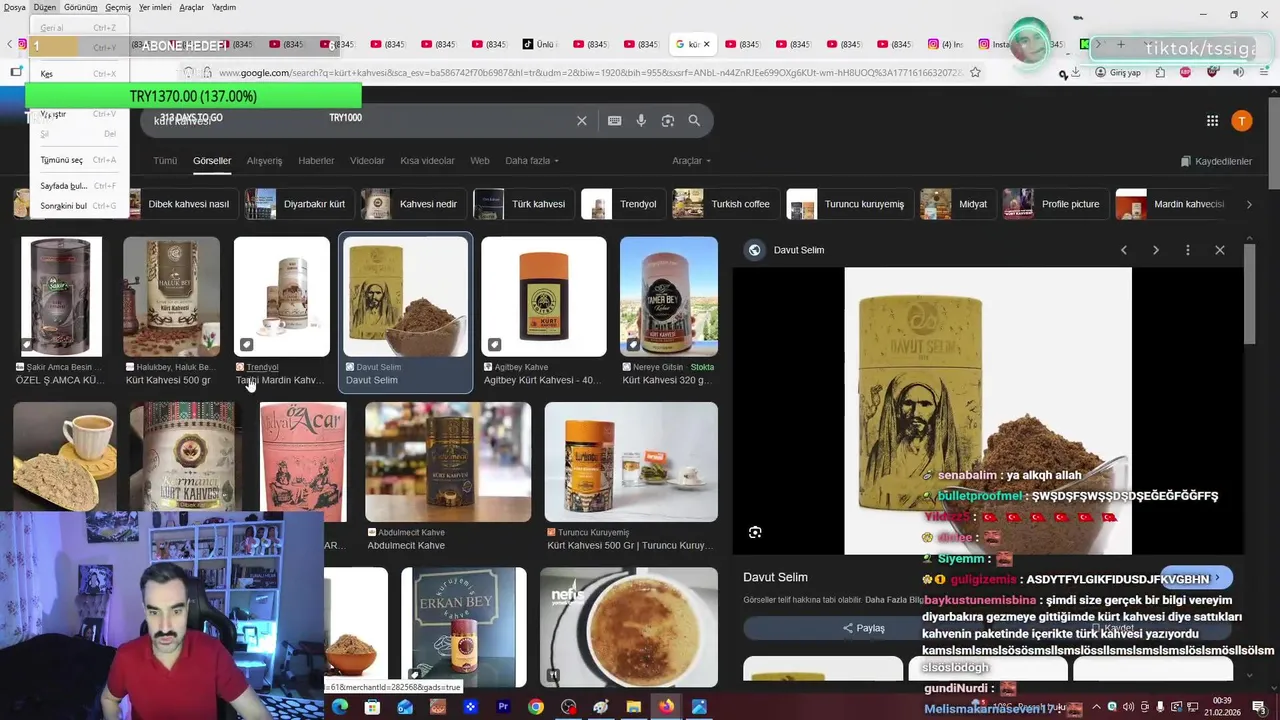The width and height of the screenshot is (1280, 720).
Task: Choose 'Tümünü seç' in the Düzen menu
Action: 78,160
